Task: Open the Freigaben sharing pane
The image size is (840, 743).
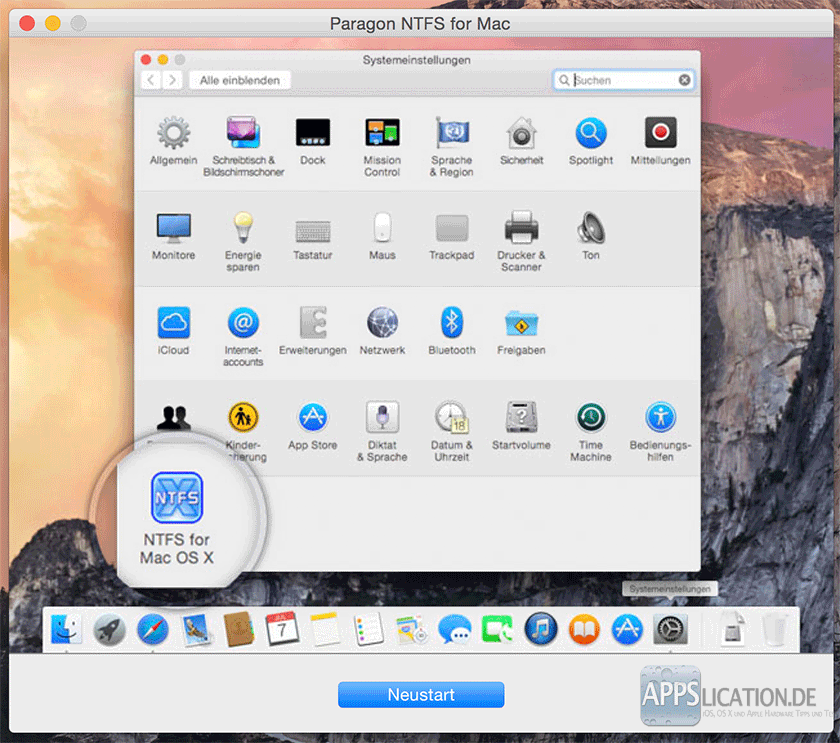Action: (x=521, y=331)
